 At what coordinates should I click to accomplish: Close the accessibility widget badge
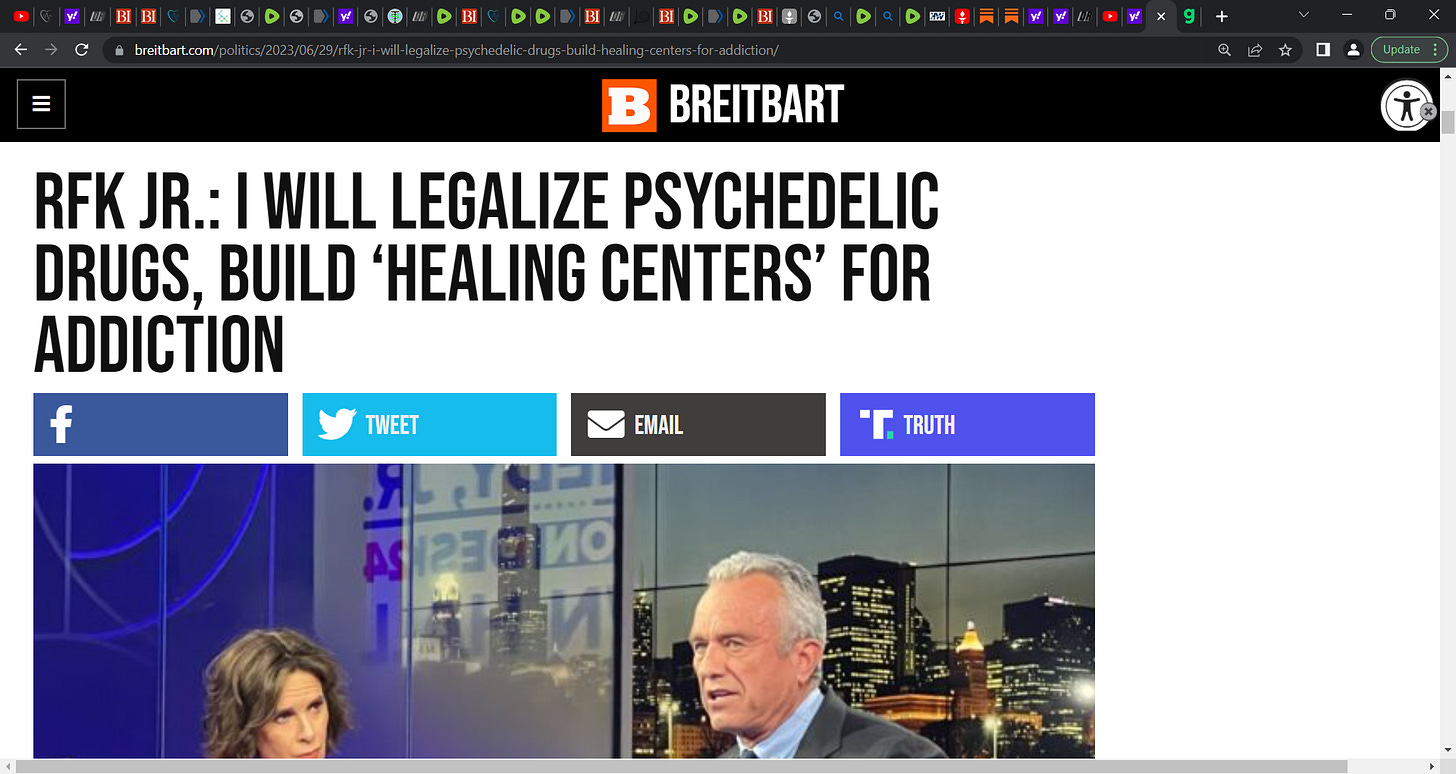click(1429, 111)
